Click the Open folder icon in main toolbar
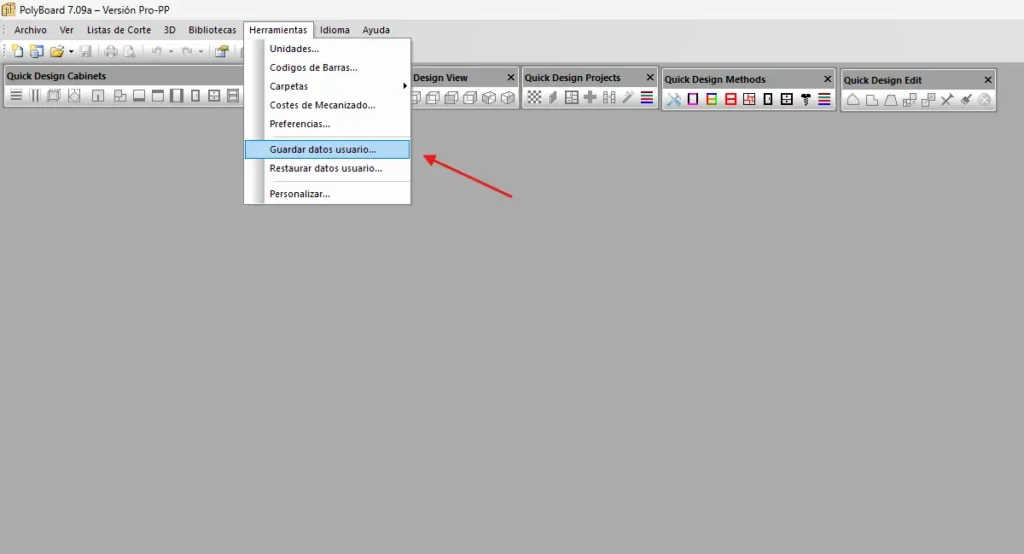 coord(57,51)
